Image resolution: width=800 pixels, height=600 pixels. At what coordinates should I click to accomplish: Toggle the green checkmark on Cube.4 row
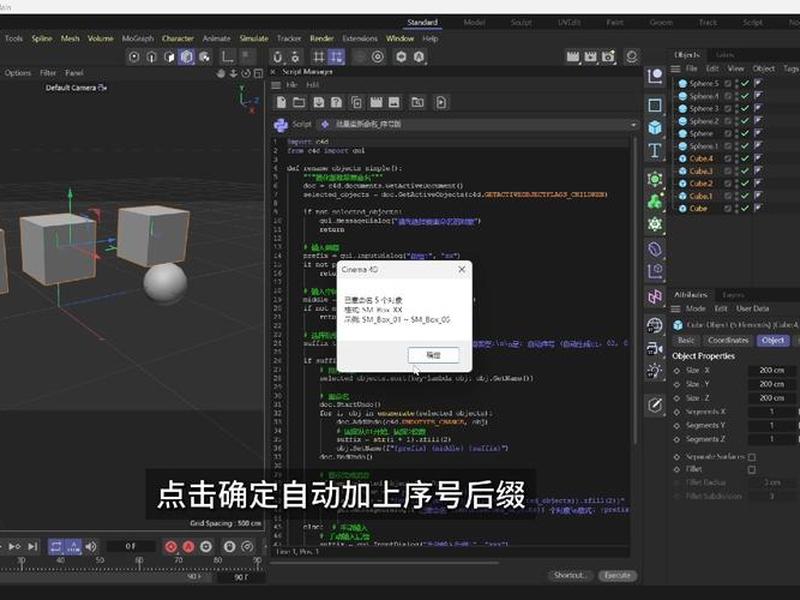(x=745, y=159)
